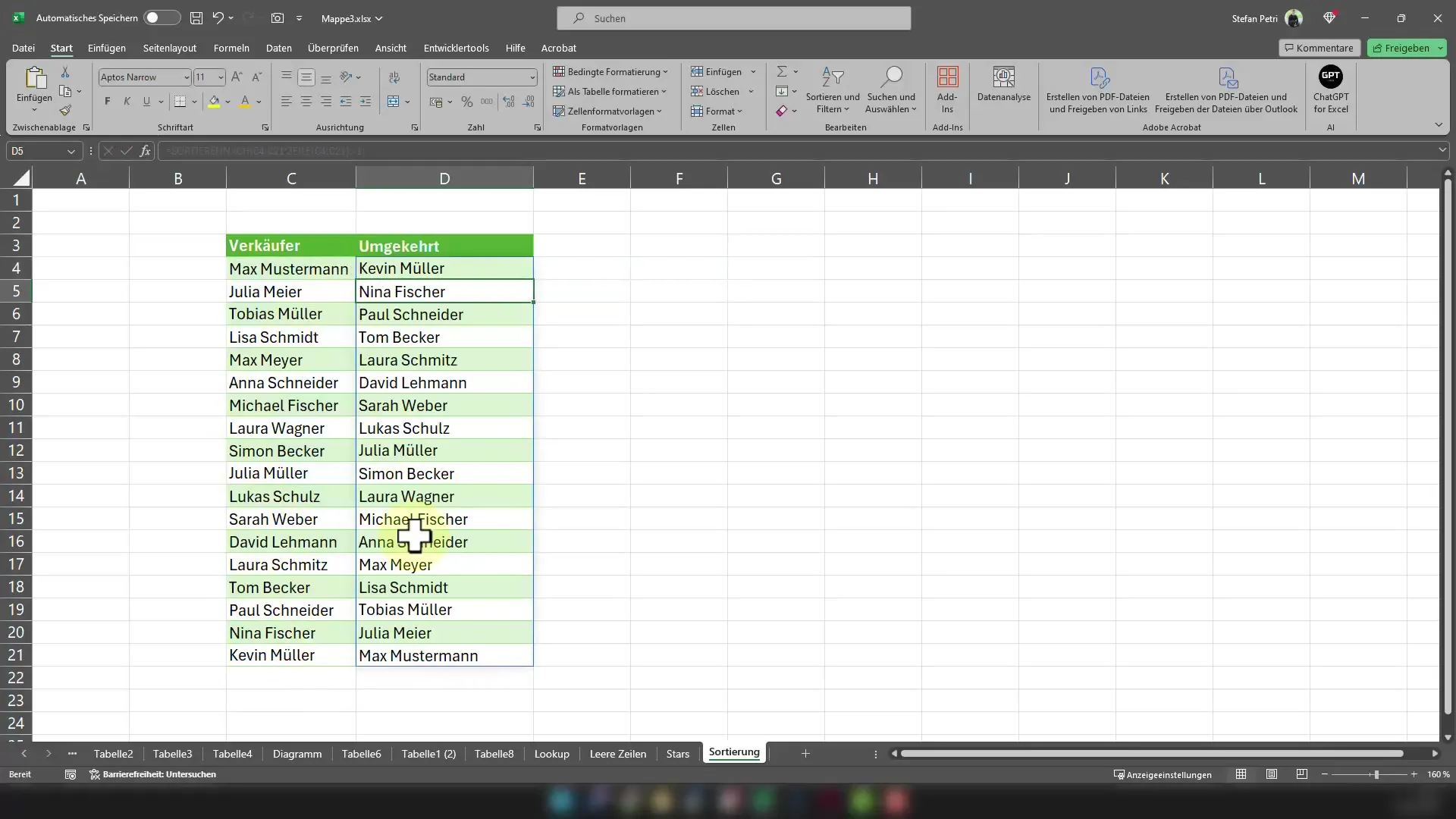Open the Start ribbon tab
Image resolution: width=1456 pixels, height=819 pixels.
(61, 47)
